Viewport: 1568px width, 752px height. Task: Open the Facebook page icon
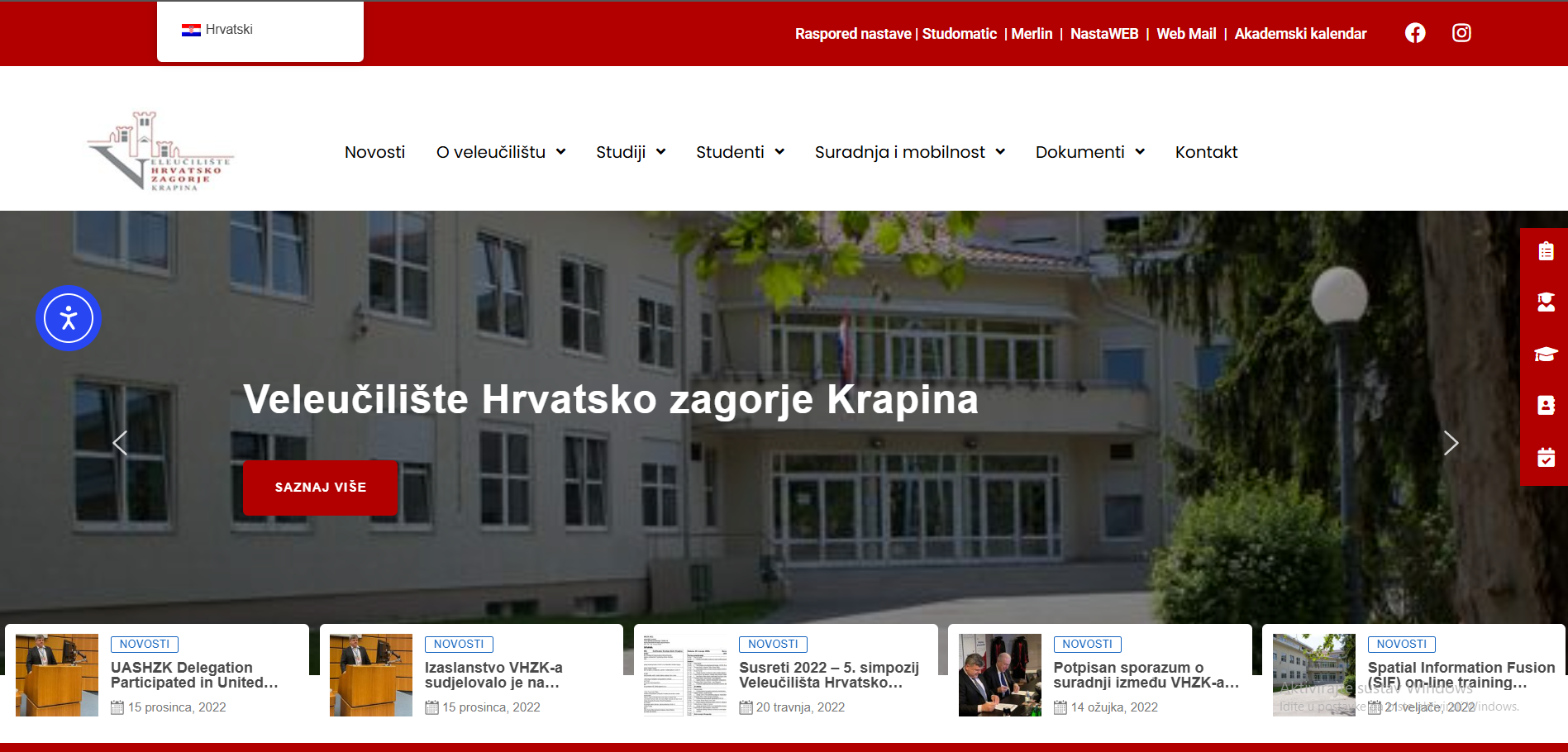[x=1414, y=33]
